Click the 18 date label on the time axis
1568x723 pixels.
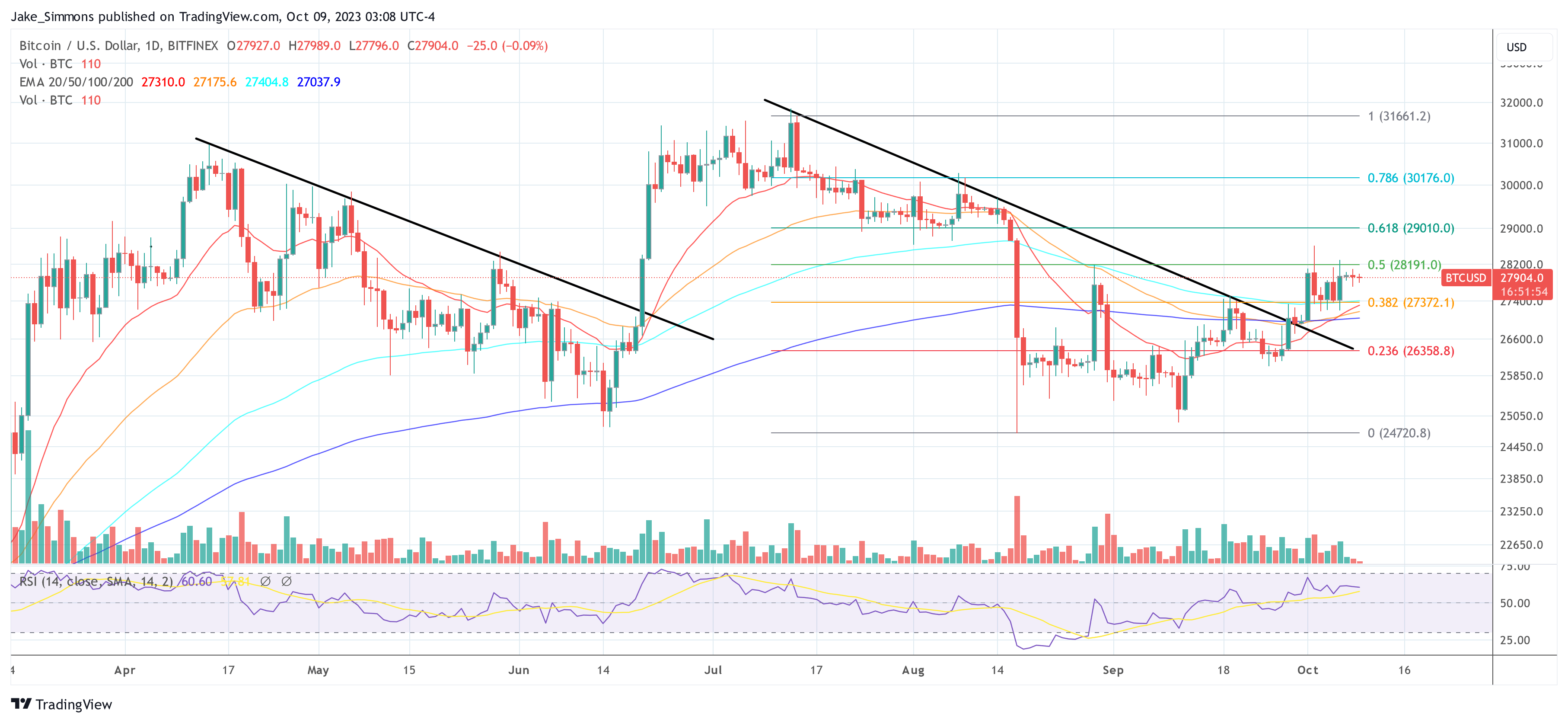[1224, 670]
